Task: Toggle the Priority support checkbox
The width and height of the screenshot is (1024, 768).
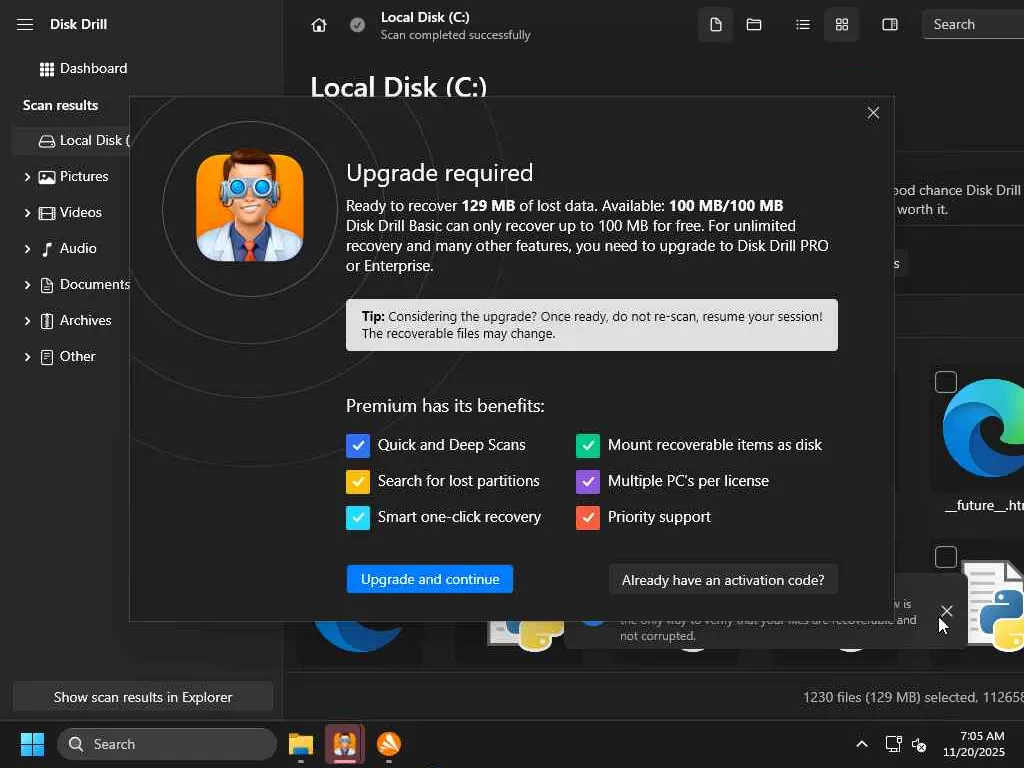Action: [x=588, y=517]
